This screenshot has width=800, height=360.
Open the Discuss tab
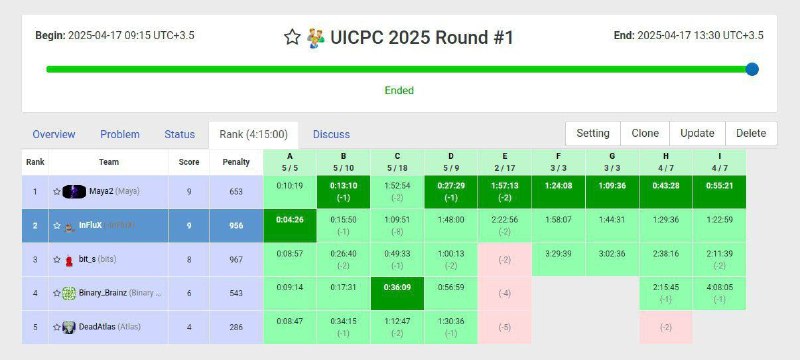tap(332, 134)
